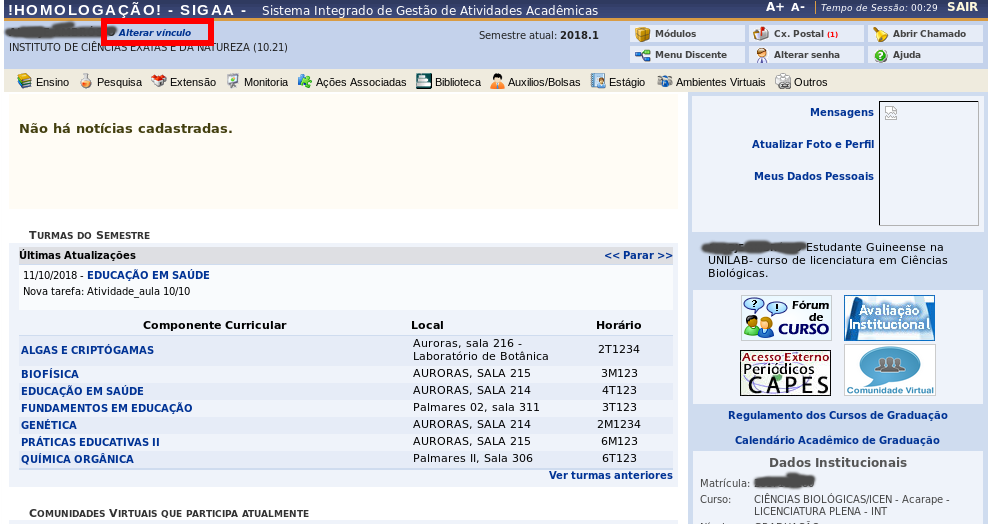The height and width of the screenshot is (524, 991).
Task: Click Abrir Chamado icon
Action: 880,34
